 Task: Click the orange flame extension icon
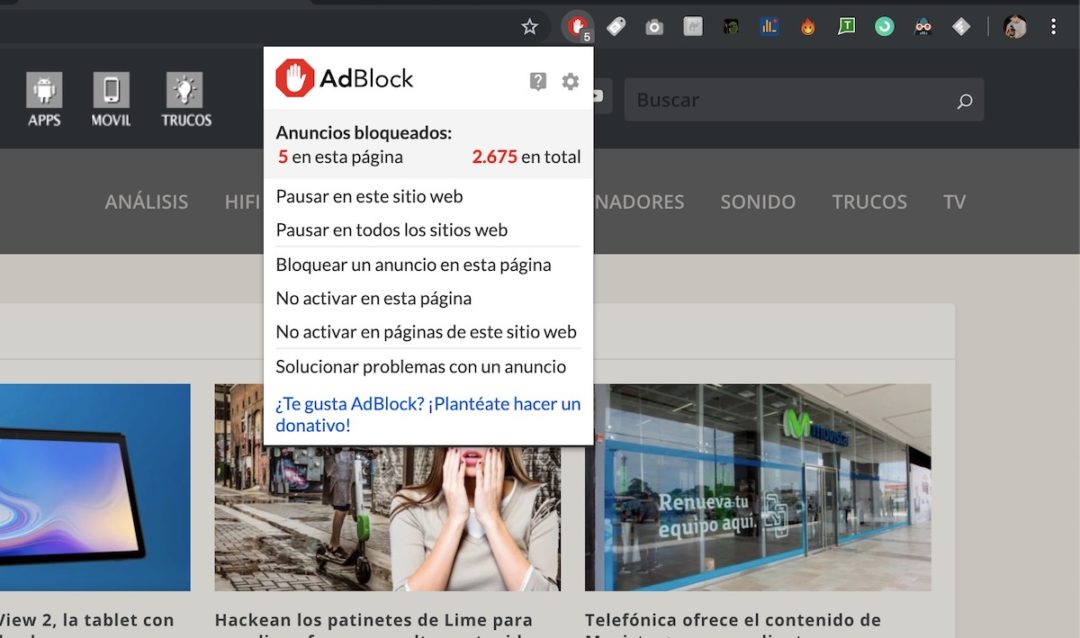(808, 27)
